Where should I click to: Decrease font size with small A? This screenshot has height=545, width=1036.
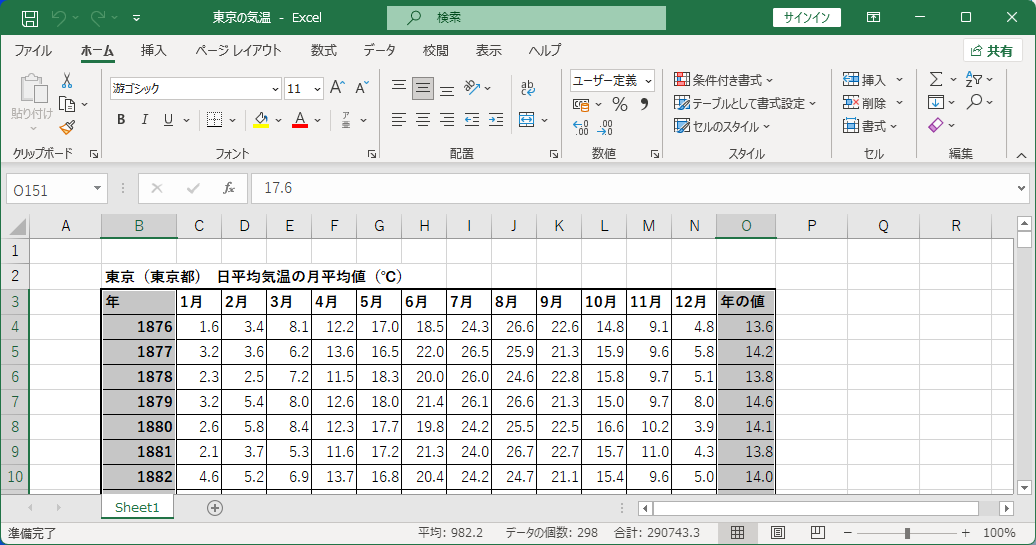tap(361, 88)
